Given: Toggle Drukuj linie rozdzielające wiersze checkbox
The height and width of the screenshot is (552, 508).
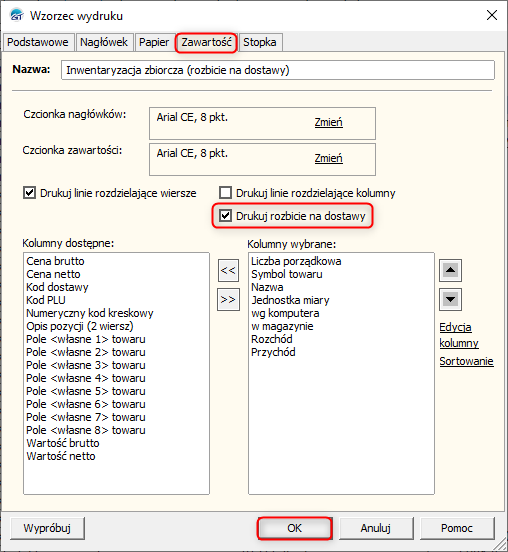Looking at the screenshot, I should [x=30, y=193].
